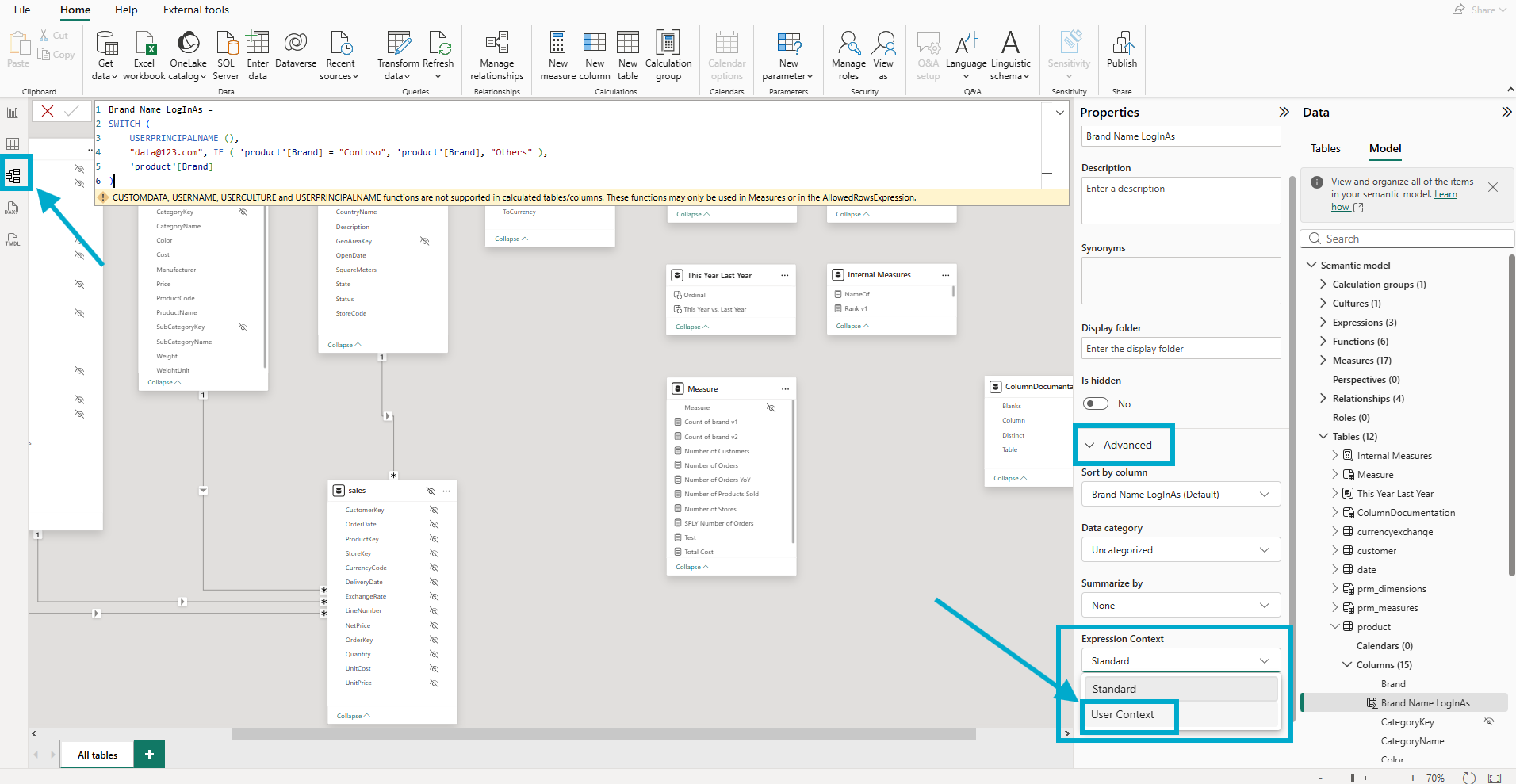The height and width of the screenshot is (784, 1516).
Task: Click the Dataverse icon
Action: (296, 49)
